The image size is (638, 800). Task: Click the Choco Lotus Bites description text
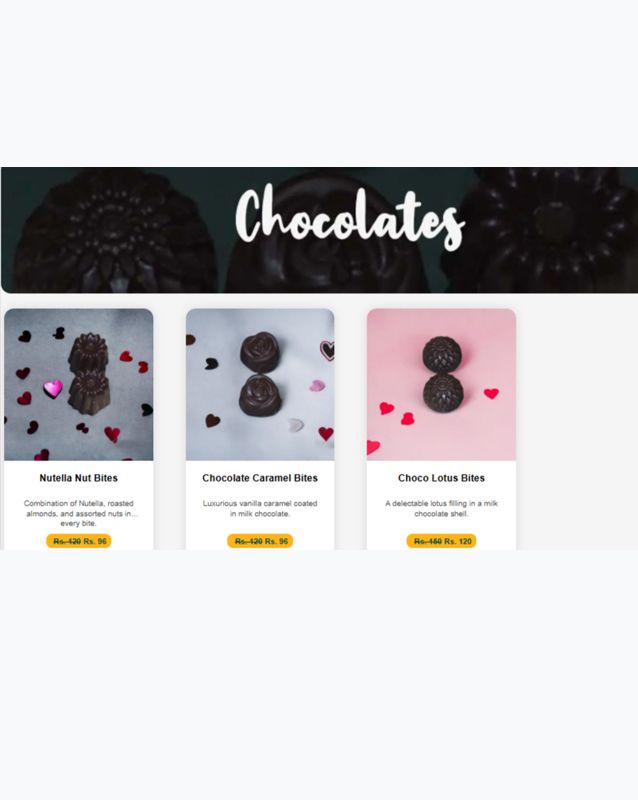pos(441,508)
